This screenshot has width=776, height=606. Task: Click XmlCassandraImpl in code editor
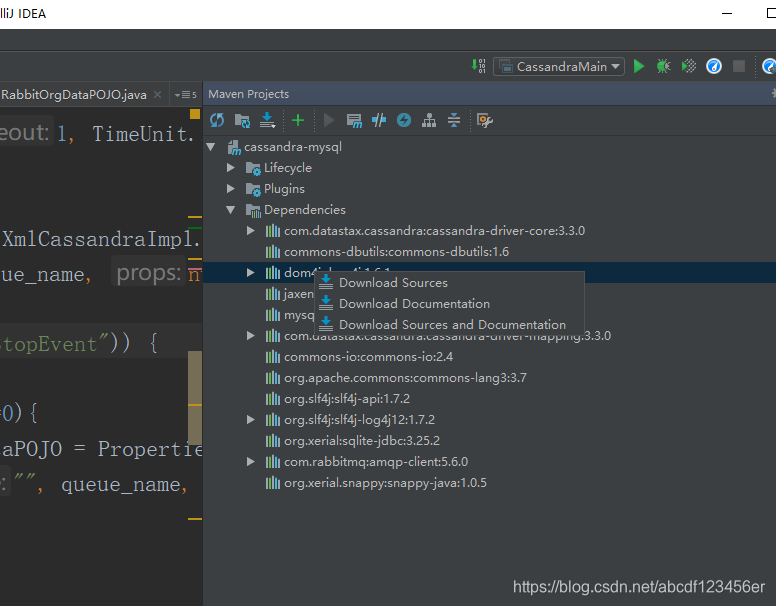click(96, 239)
